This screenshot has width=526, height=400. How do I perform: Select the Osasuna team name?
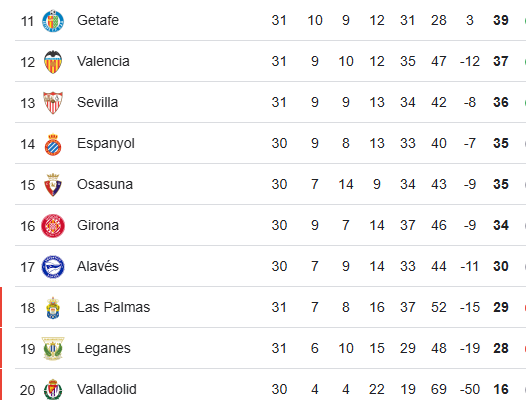(105, 185)
